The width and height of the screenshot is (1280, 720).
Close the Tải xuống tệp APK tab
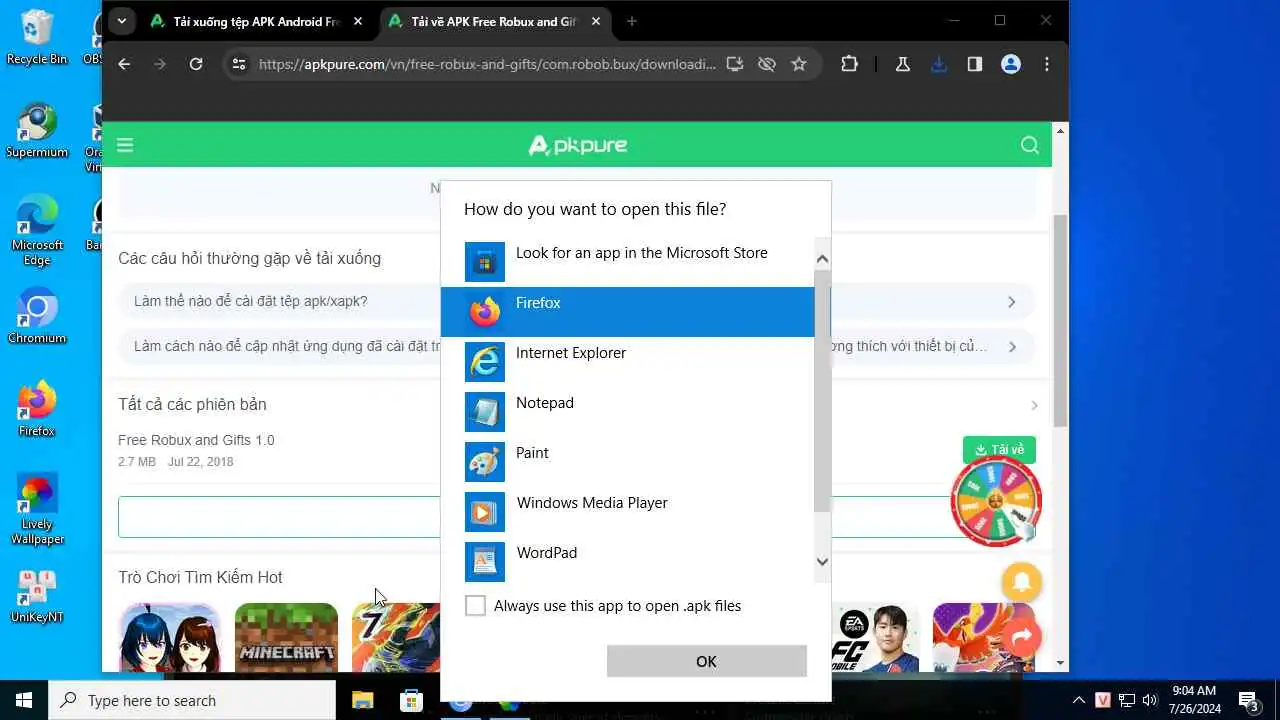(358, 21)
